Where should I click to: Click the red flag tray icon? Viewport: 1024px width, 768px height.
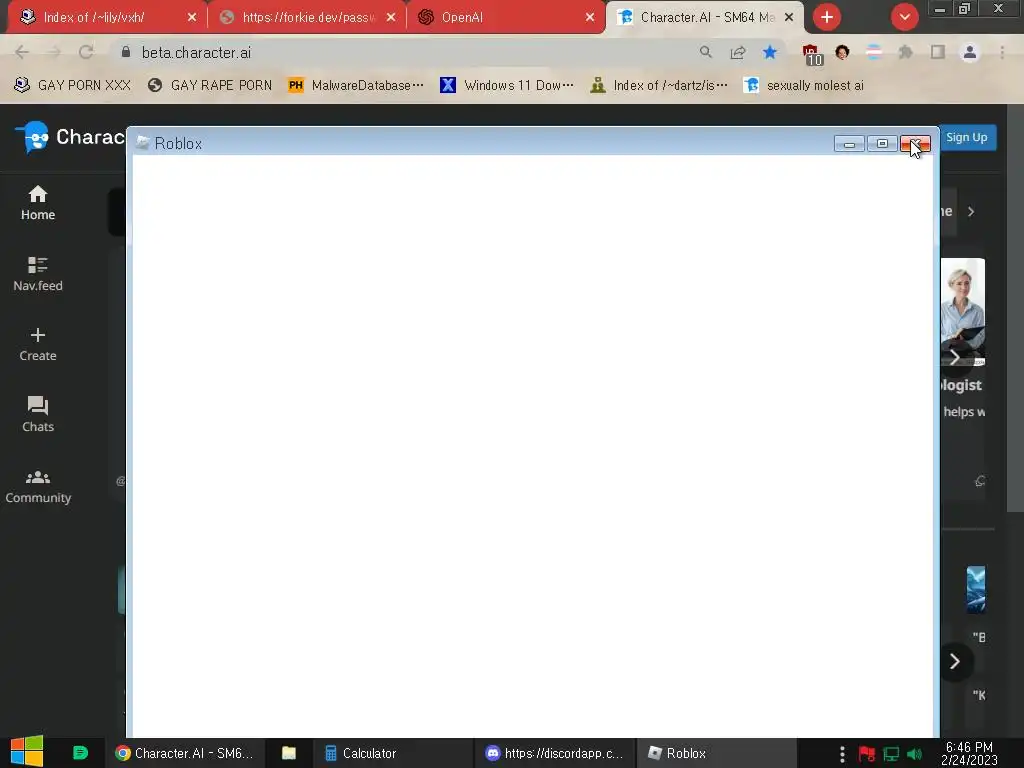click(867, 754)
